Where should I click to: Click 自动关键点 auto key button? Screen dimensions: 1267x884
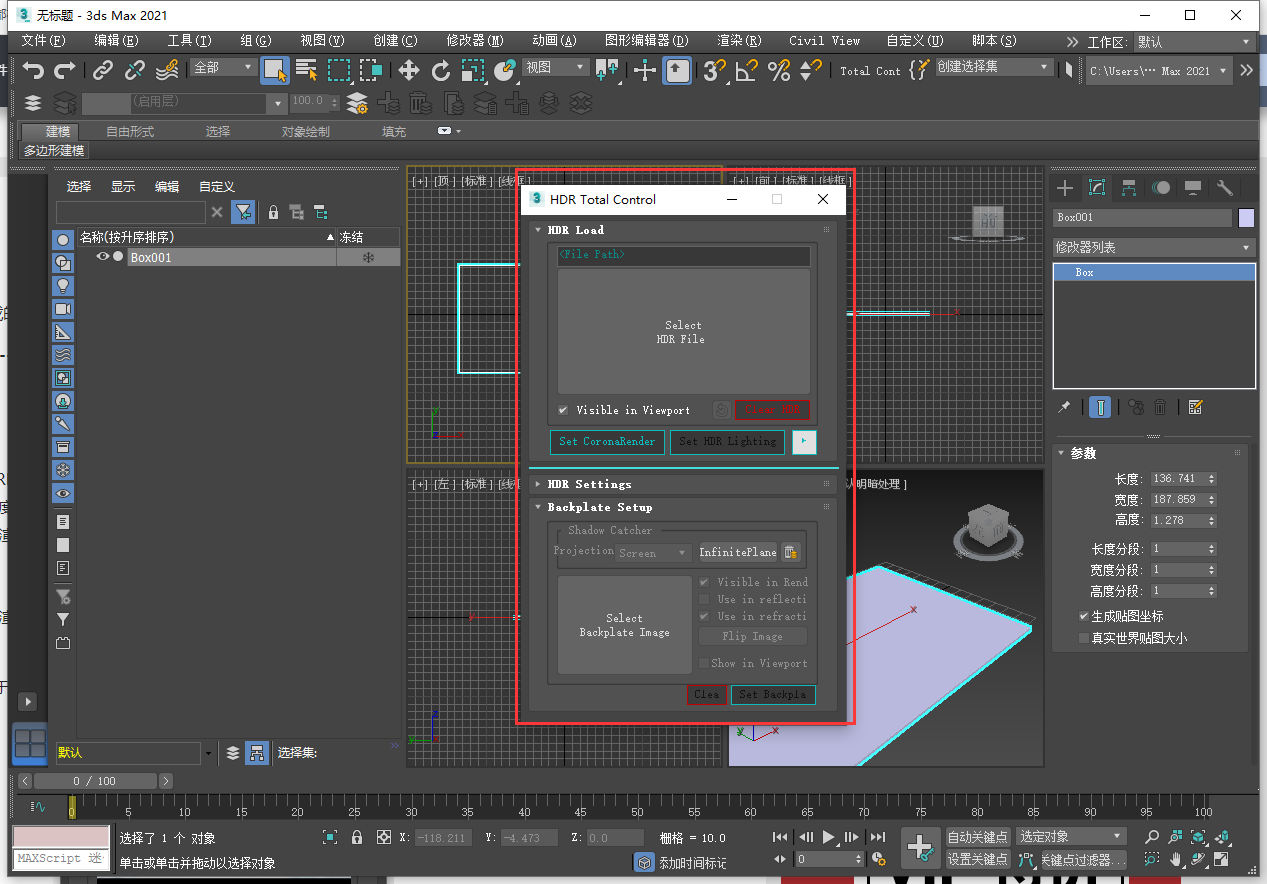[978, 837]
